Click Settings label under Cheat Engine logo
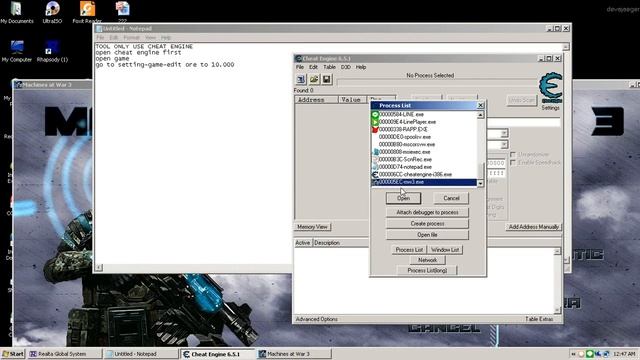Image resolution: width=640 pixels, height=360 pixels. click(x=550, y=108)
